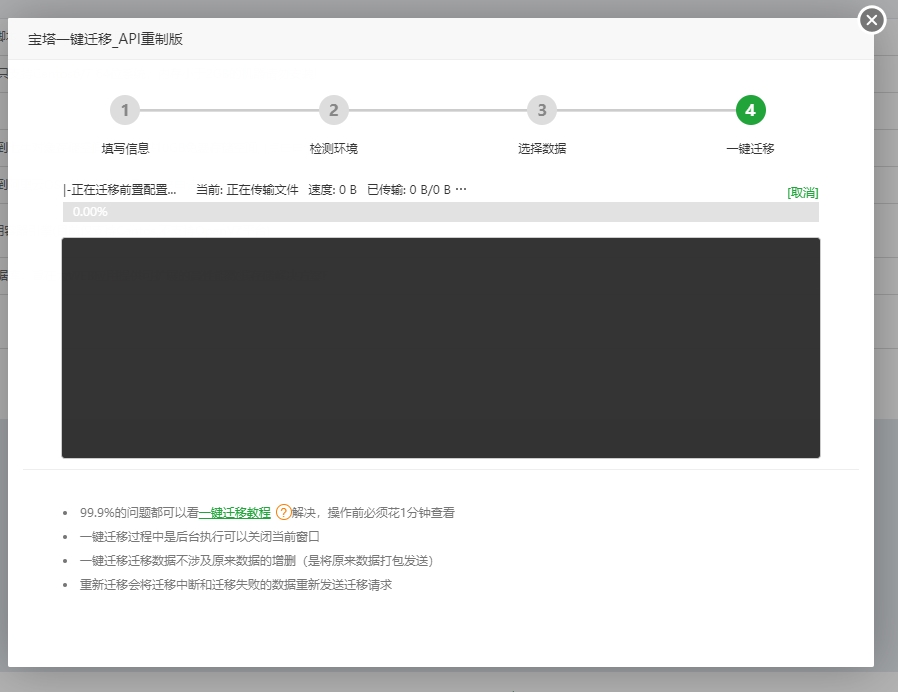Click 当前: 正在传输文件 status text
Viewport: 898px width, 692px height.
point(247,190)
